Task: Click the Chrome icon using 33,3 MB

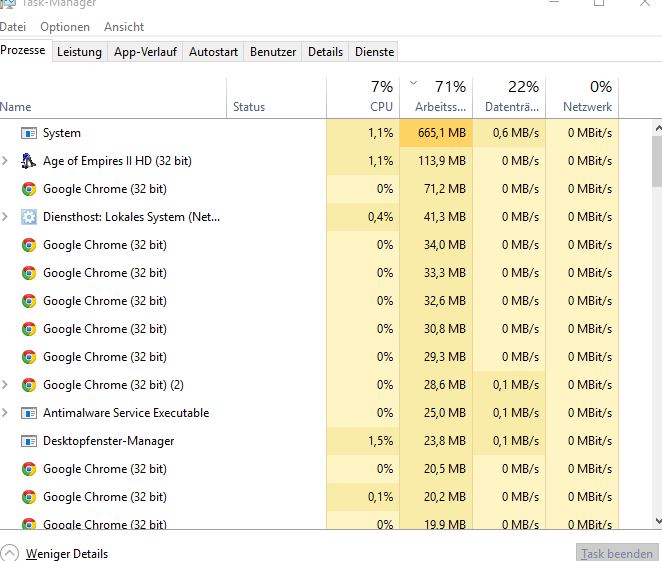Action: pos(29,273)
